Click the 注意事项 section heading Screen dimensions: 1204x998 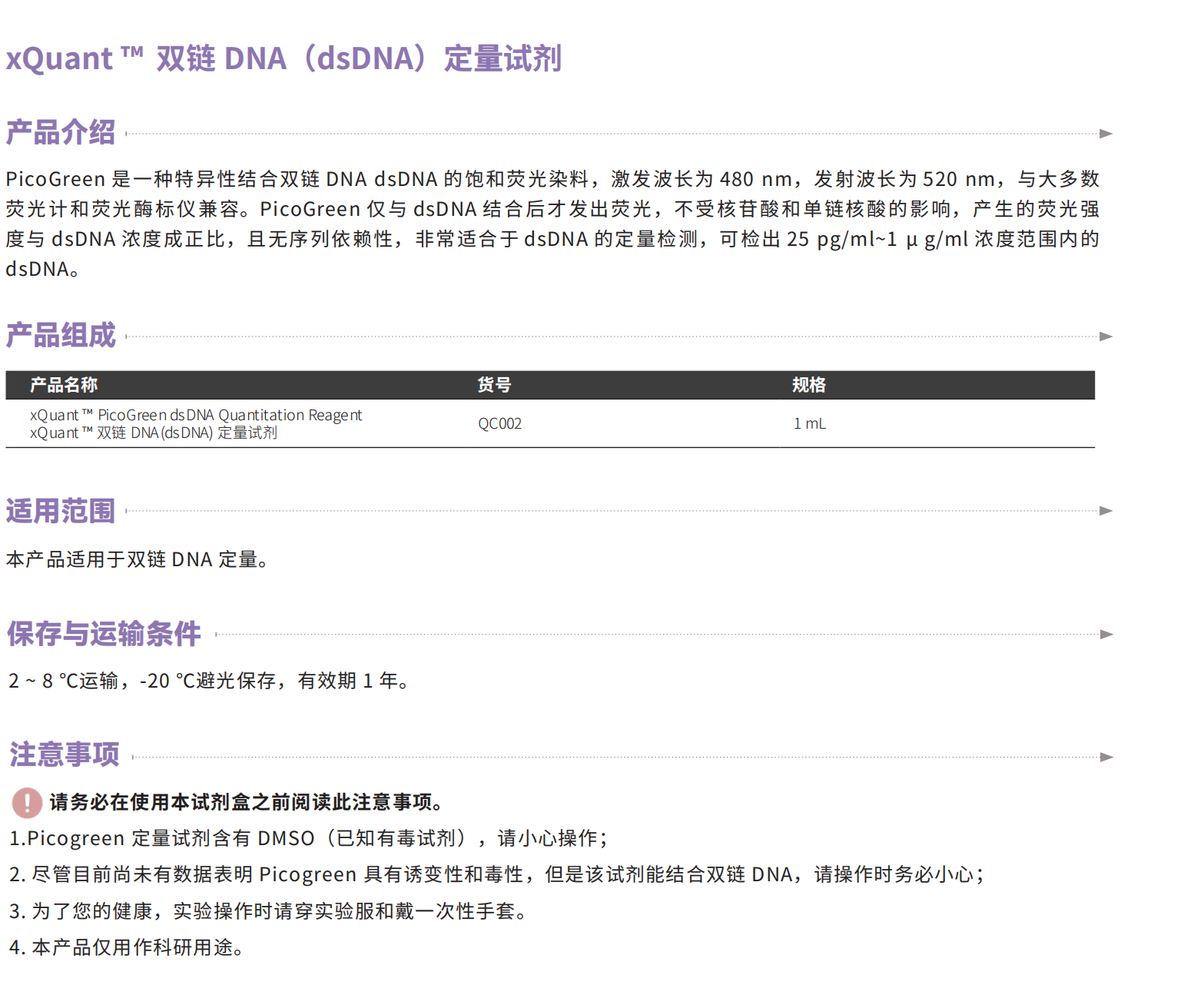click(x=65, y=754)
